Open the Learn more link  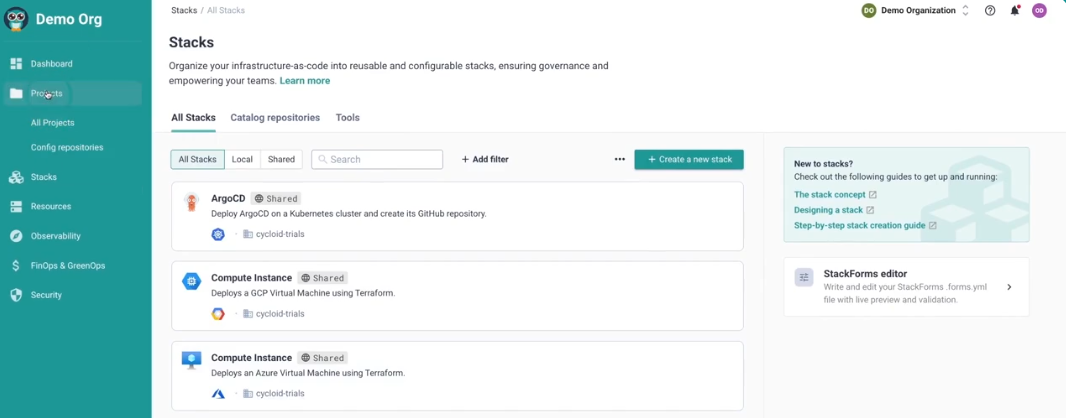(304, 80)
